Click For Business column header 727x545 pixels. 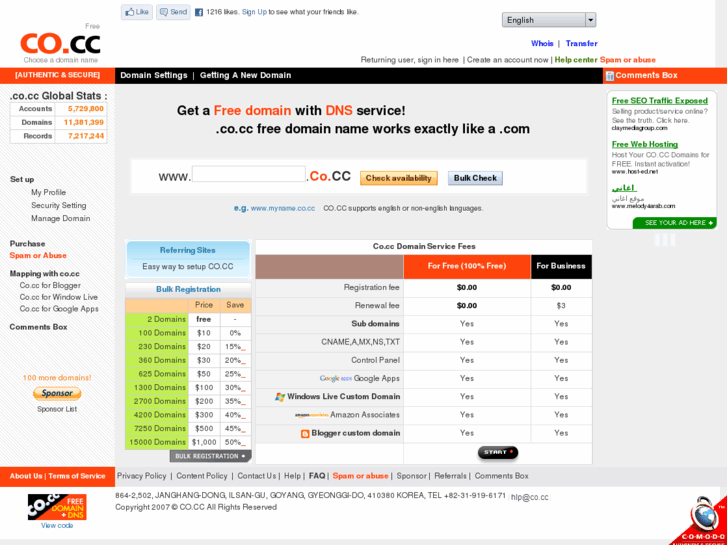coord(561,266)
